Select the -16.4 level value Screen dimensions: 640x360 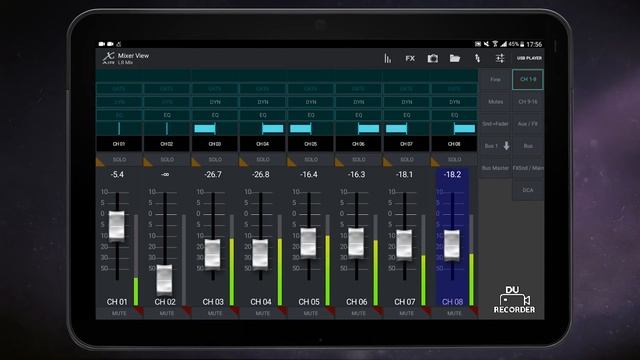coord(309,175)
